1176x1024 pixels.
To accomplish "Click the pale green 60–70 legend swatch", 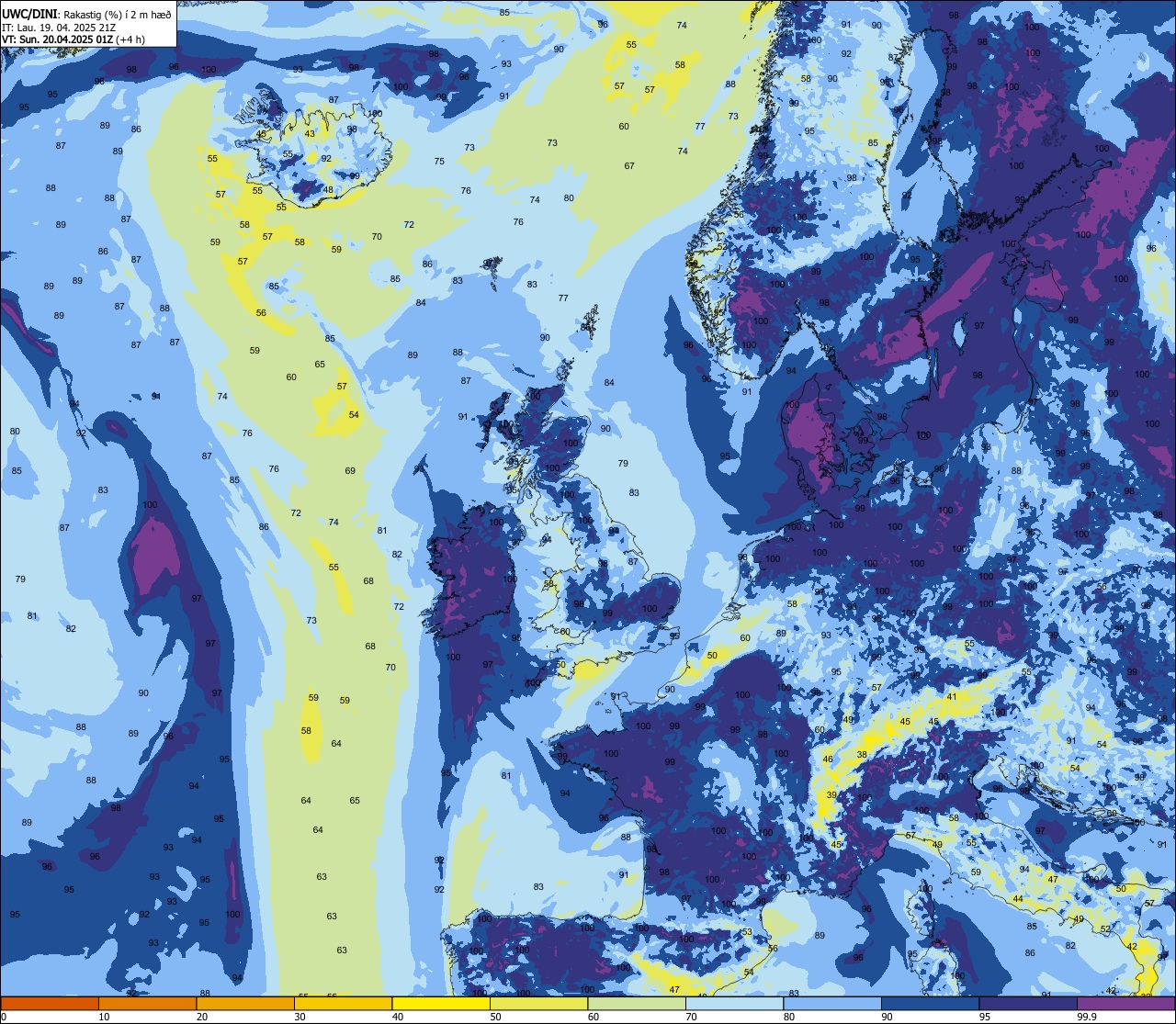I will pos(637,1003).
